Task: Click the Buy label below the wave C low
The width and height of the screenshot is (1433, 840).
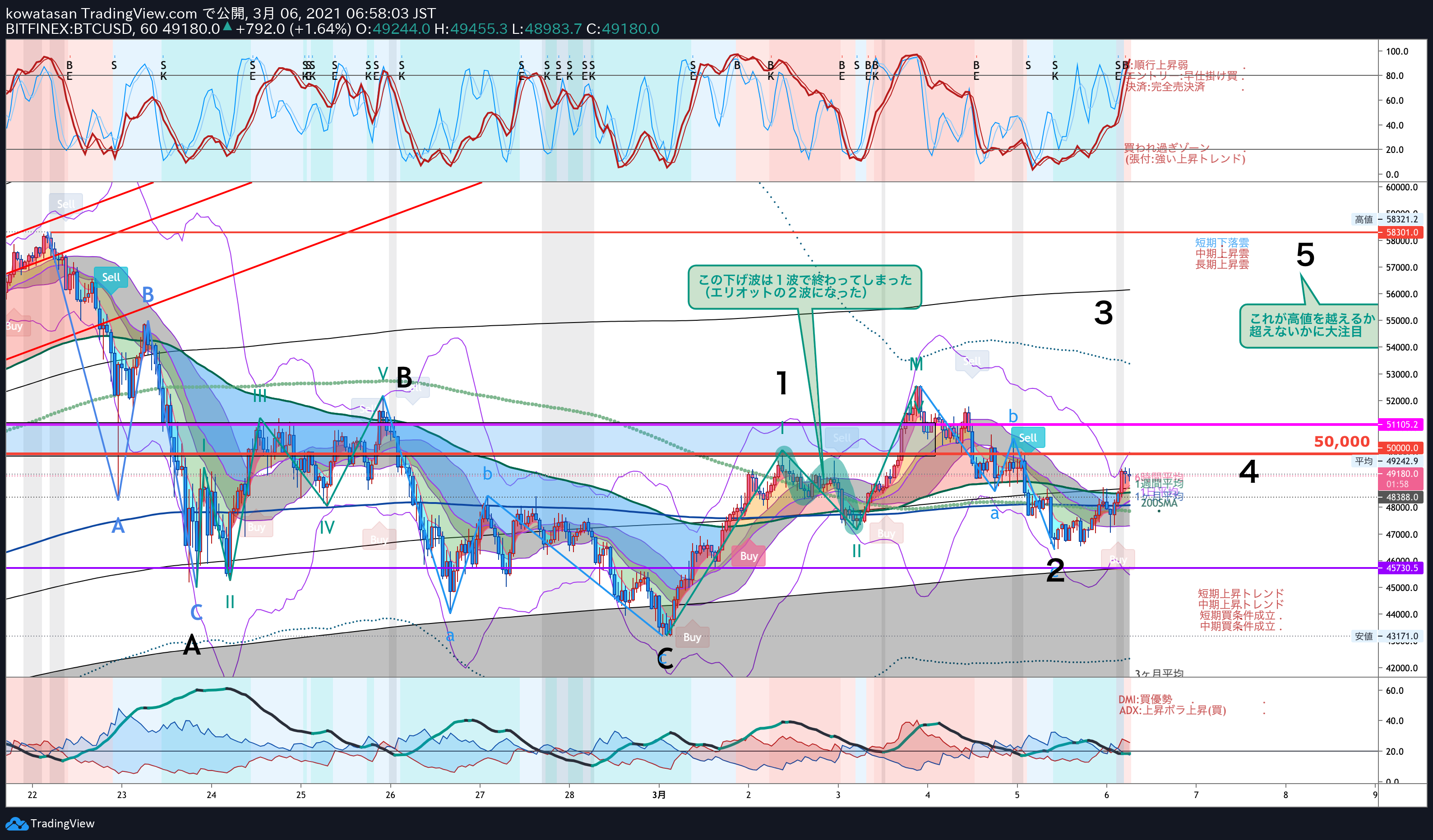Action: click(x=692, y=637)
